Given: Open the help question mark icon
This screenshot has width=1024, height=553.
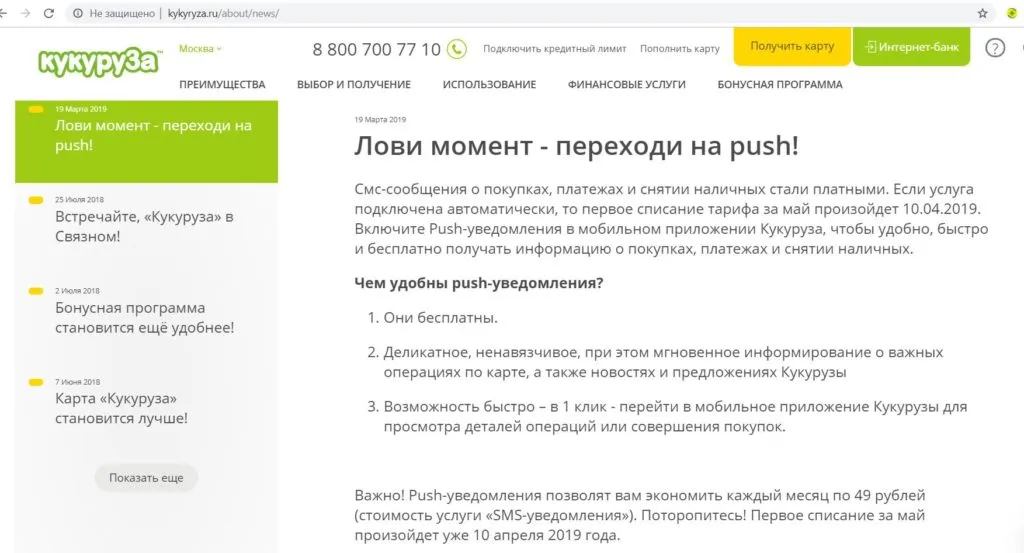Looking at the screenshot, I should (995, 48).
